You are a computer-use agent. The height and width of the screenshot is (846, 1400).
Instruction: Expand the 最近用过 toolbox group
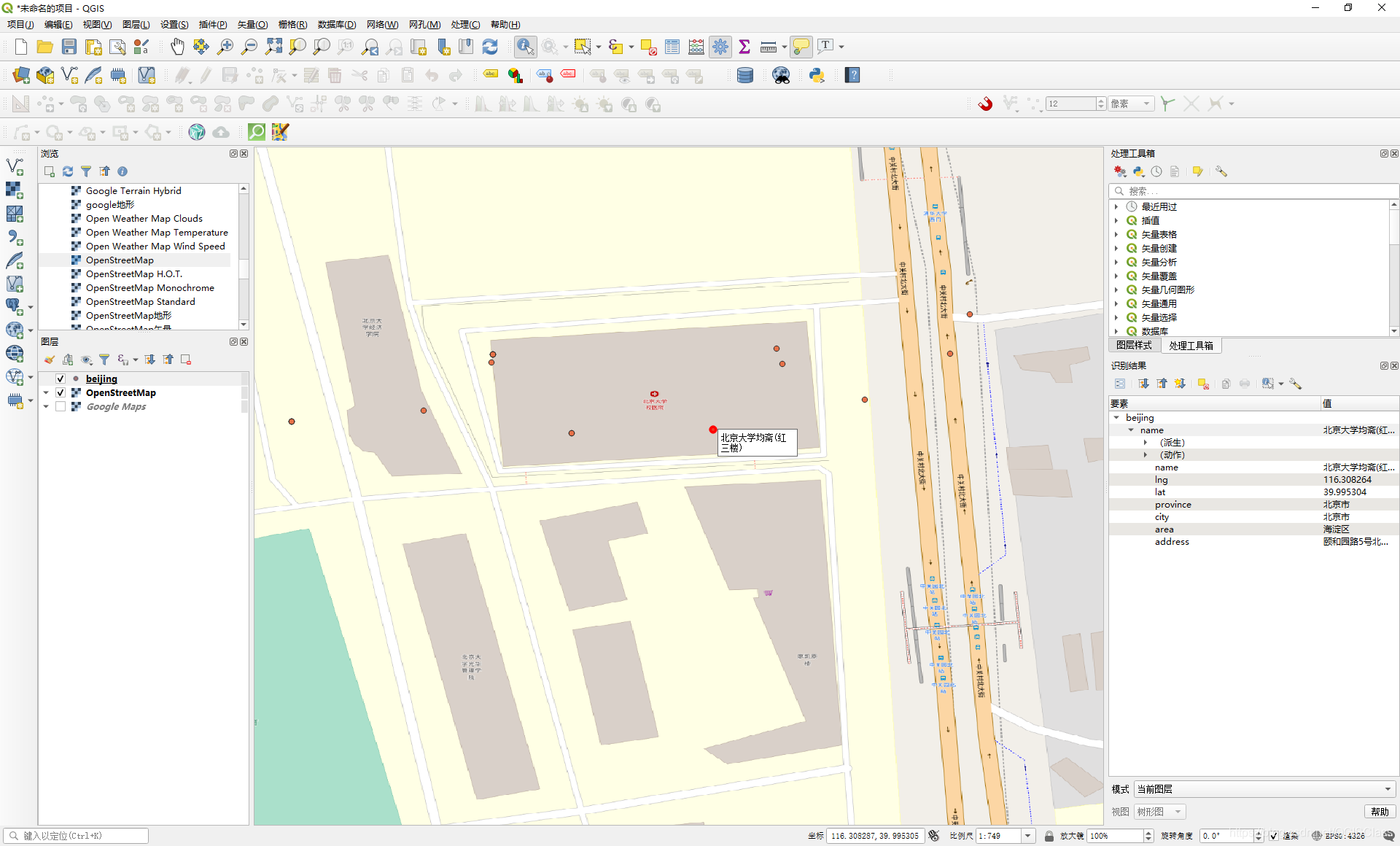tap(1116, 206)
